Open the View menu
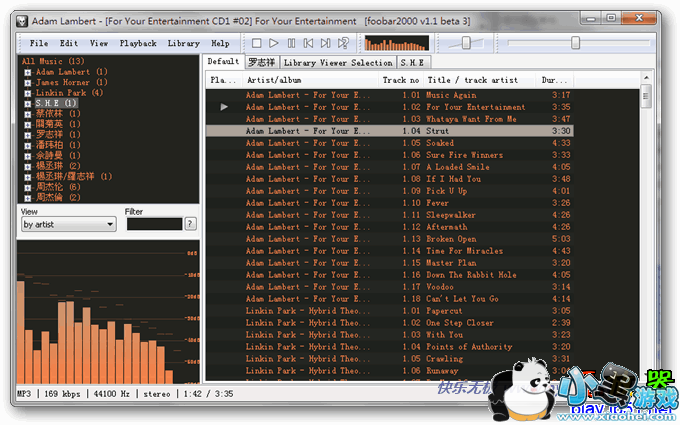This screenshot has width=680, height=425. 99,43
